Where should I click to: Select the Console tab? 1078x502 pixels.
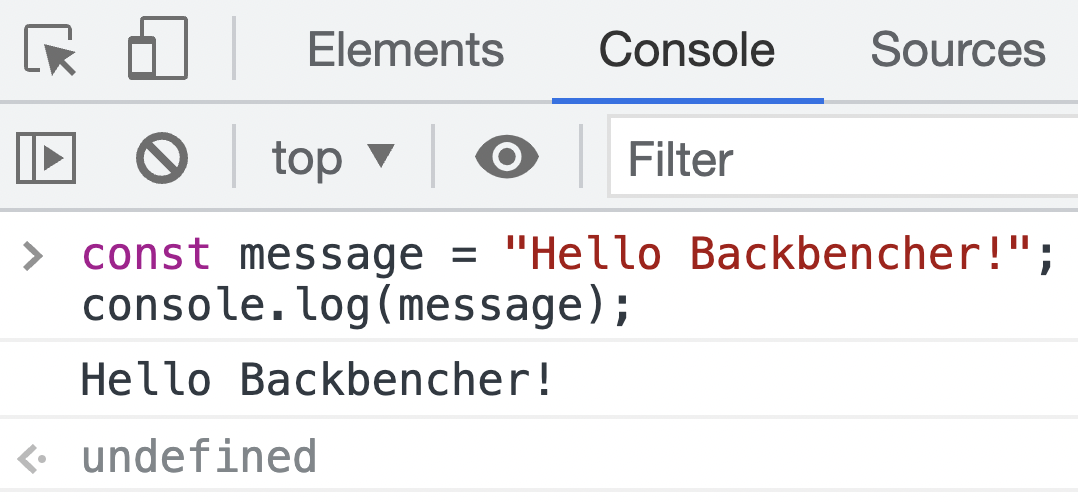(x=687, y=50)
